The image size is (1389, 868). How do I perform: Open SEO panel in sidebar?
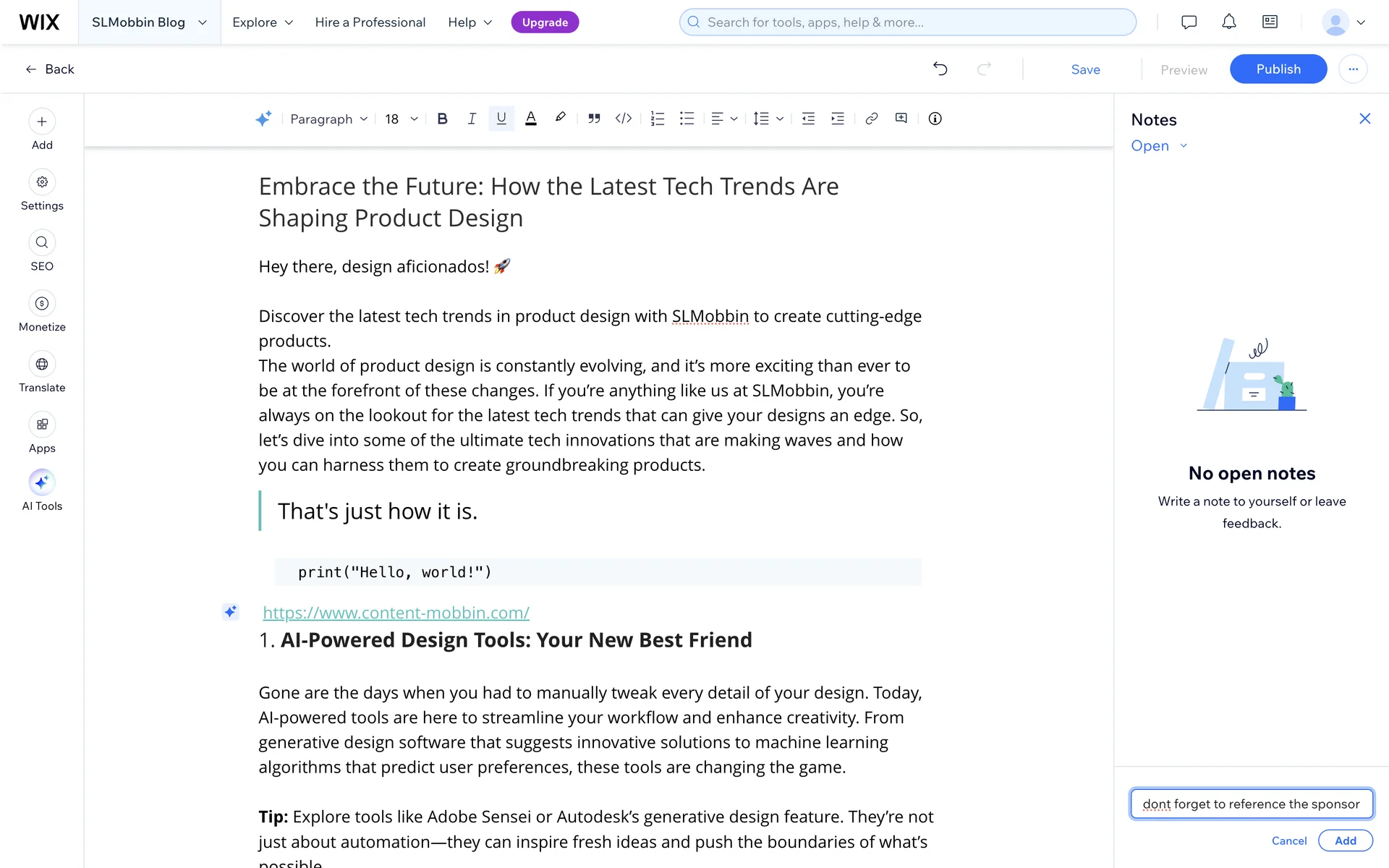click(x=42, y=250)
